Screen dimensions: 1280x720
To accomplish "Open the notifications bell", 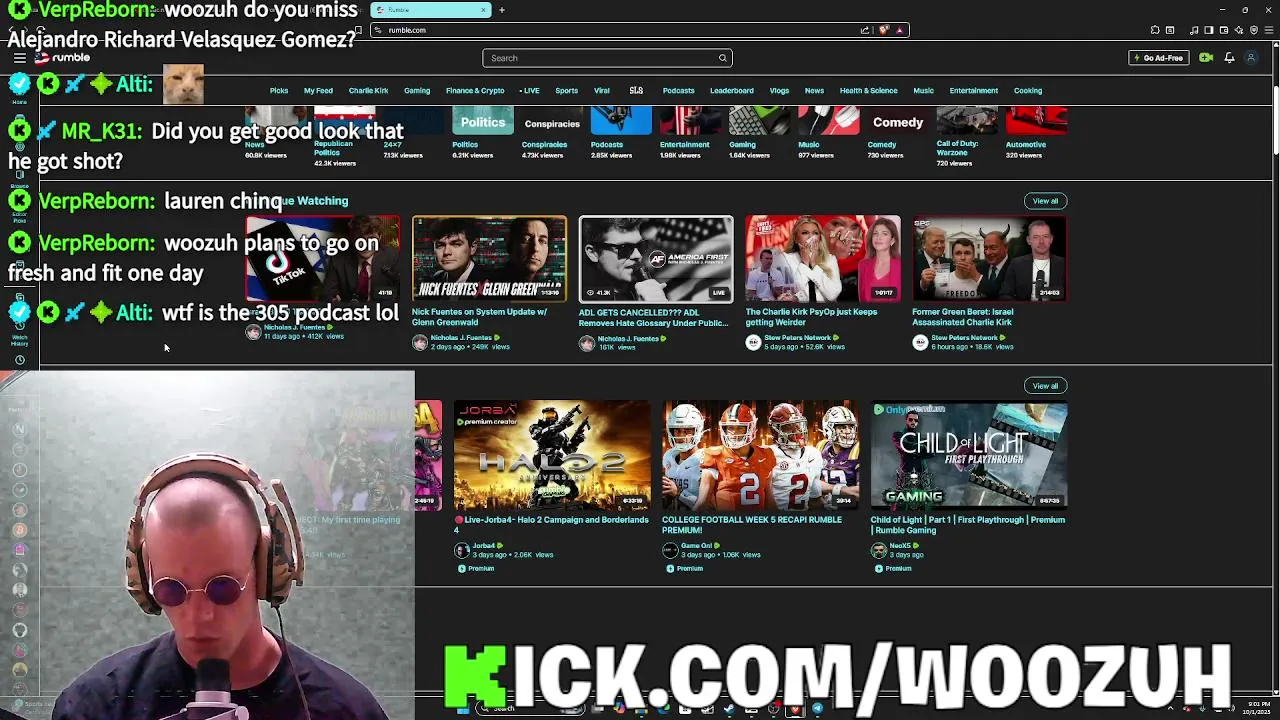I will 1229,58.
